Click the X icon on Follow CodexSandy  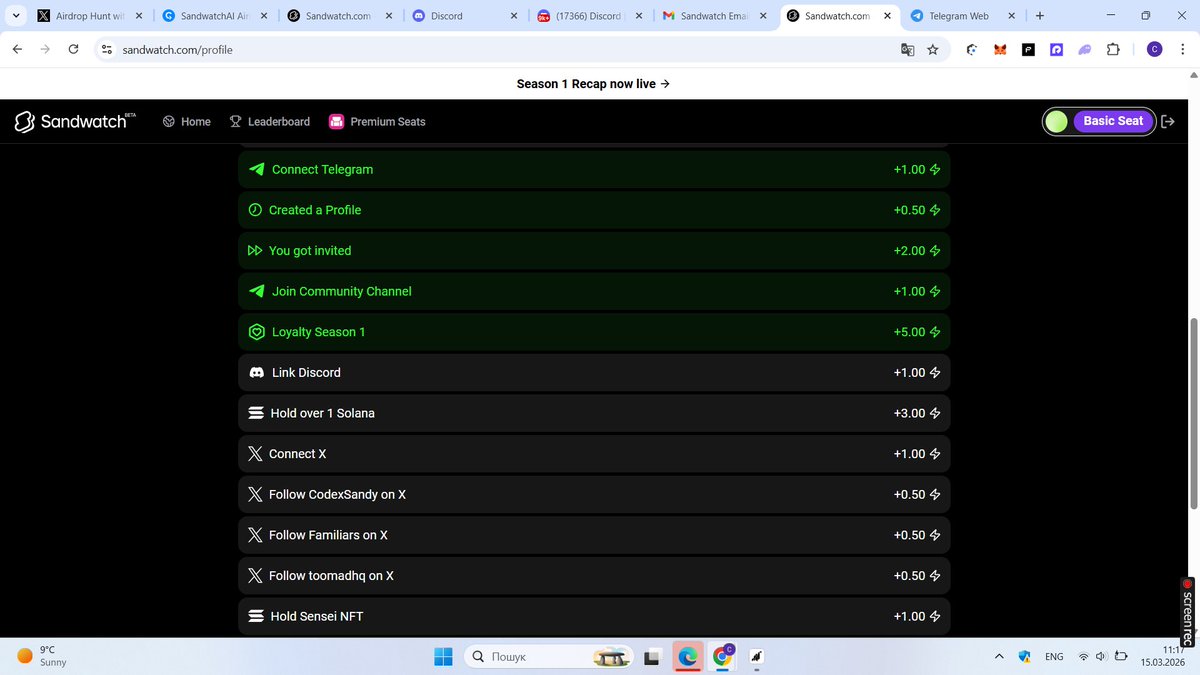pos(255,494)
